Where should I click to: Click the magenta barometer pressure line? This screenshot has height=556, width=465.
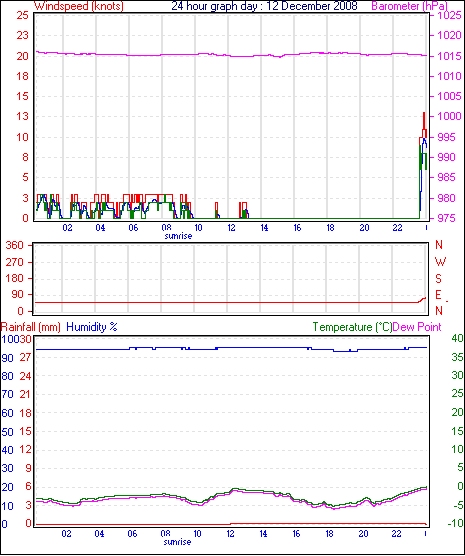(231, 55)
